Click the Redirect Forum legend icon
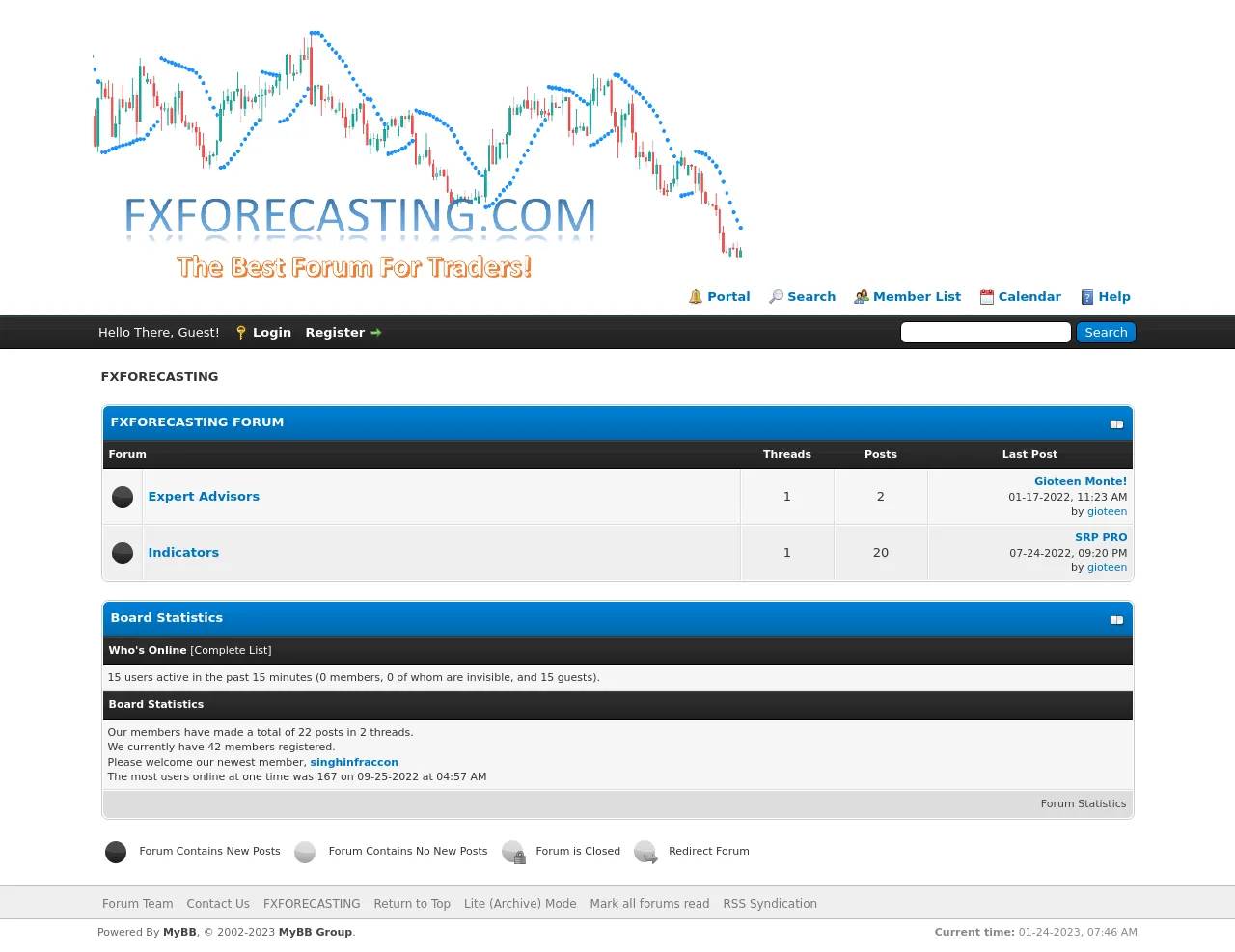Screen dimensions: 1235x952 (645, 852)
